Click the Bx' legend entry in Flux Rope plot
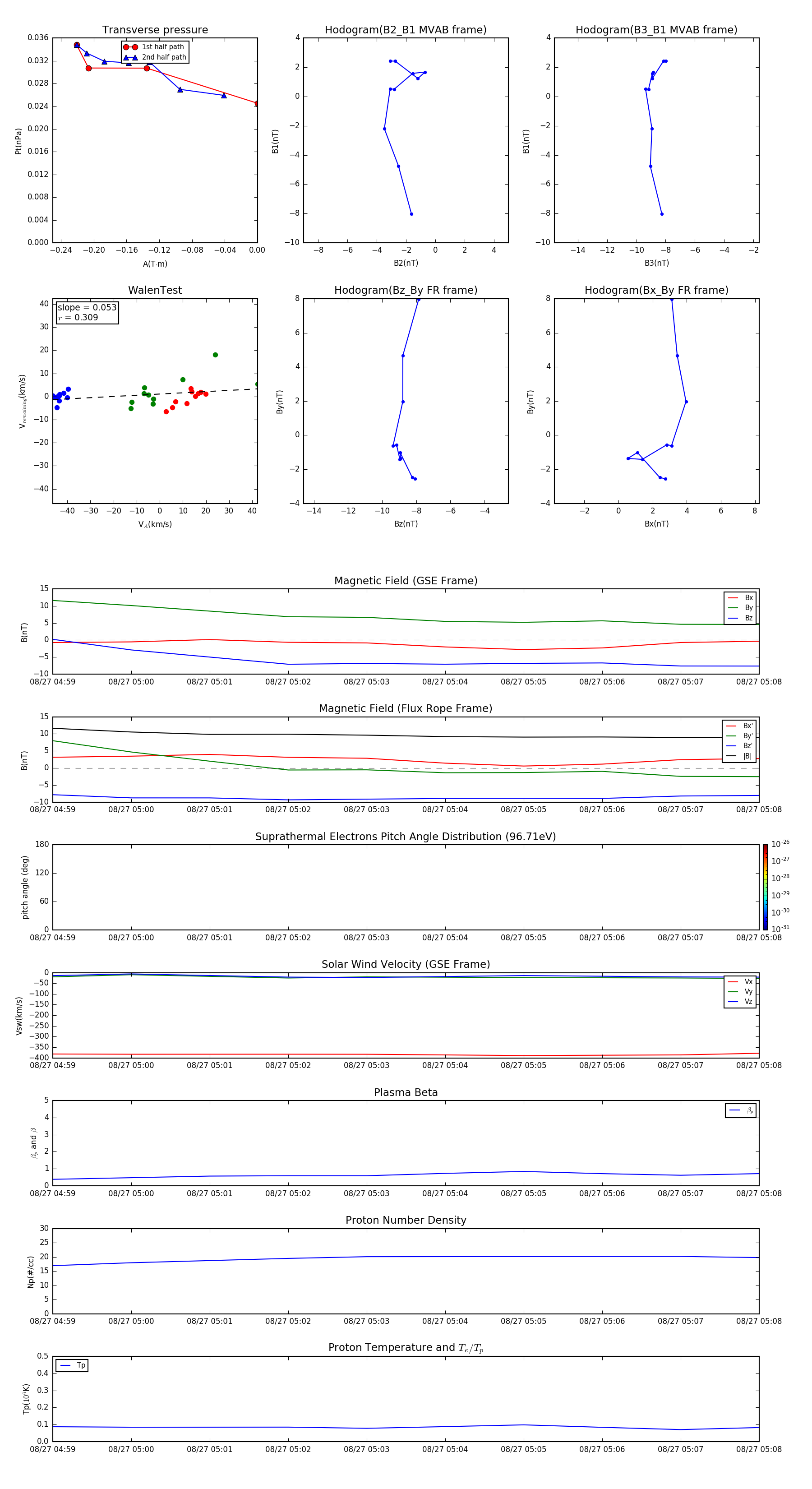This screenshot has height=1489, width=812. tap(739, 726)
